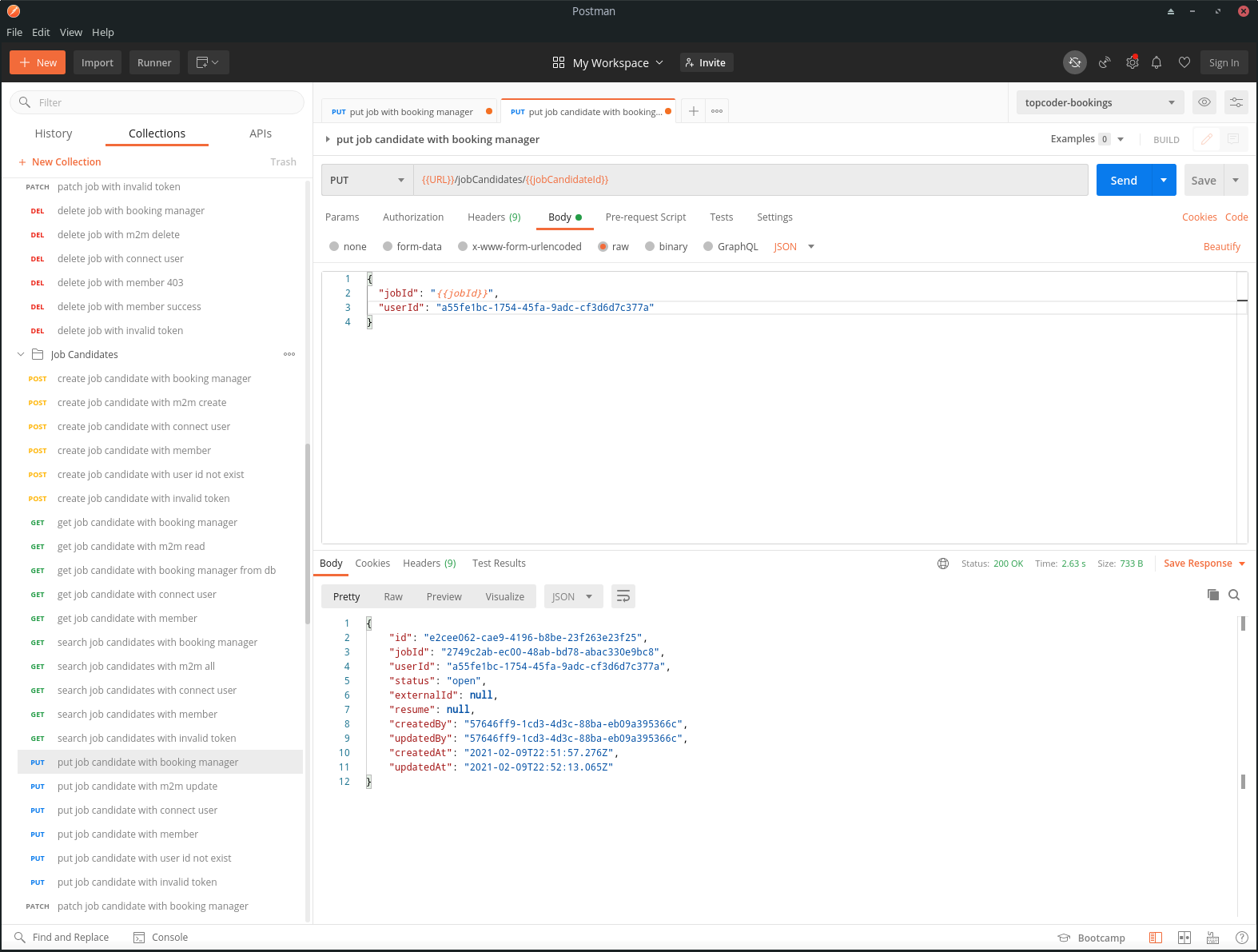Click the New button
The height and width of the screenshot is (952, 1258).
(x=38, y=62)
